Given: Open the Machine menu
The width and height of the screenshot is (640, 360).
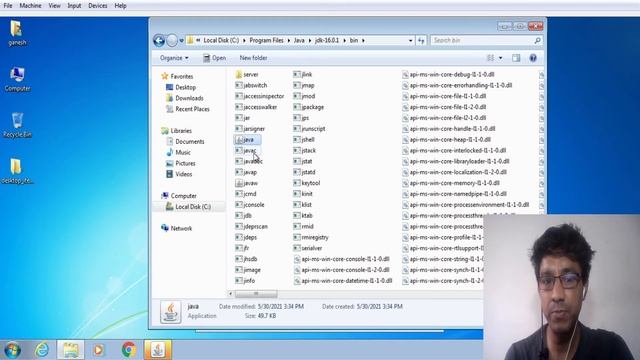Looking at the screenshot, I should pos(30,6).
